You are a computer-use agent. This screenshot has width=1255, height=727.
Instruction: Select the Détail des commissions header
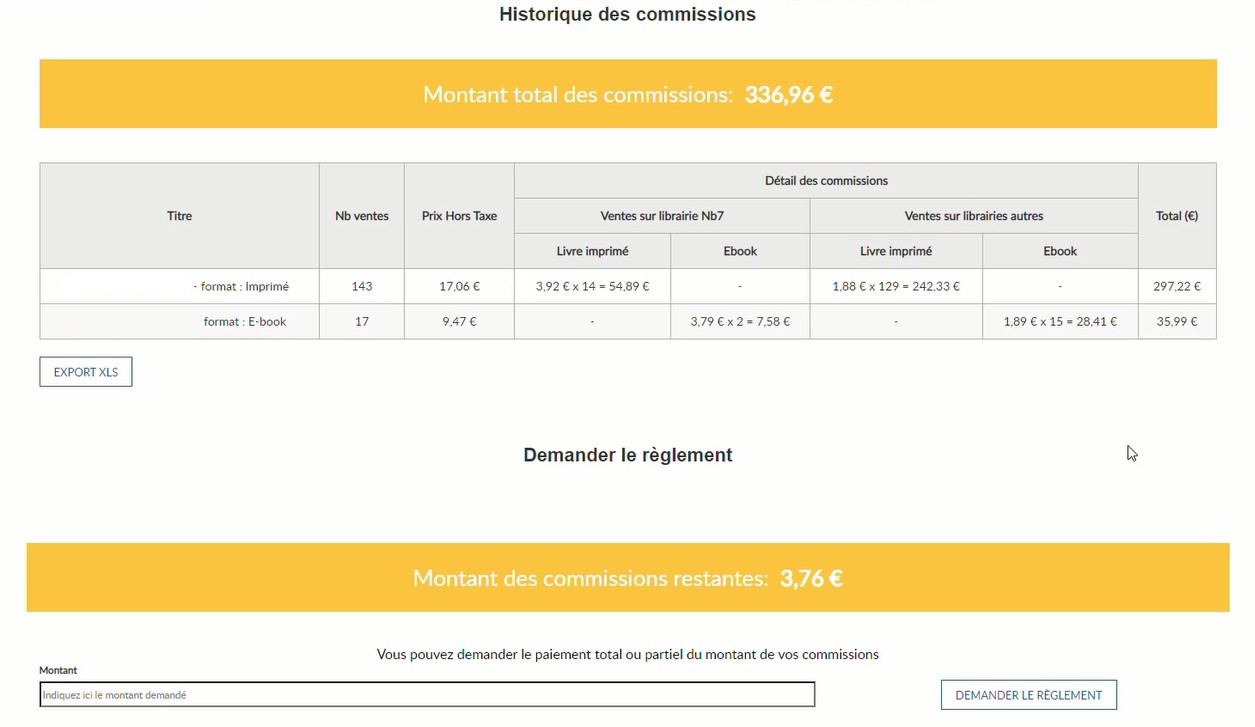826,181
